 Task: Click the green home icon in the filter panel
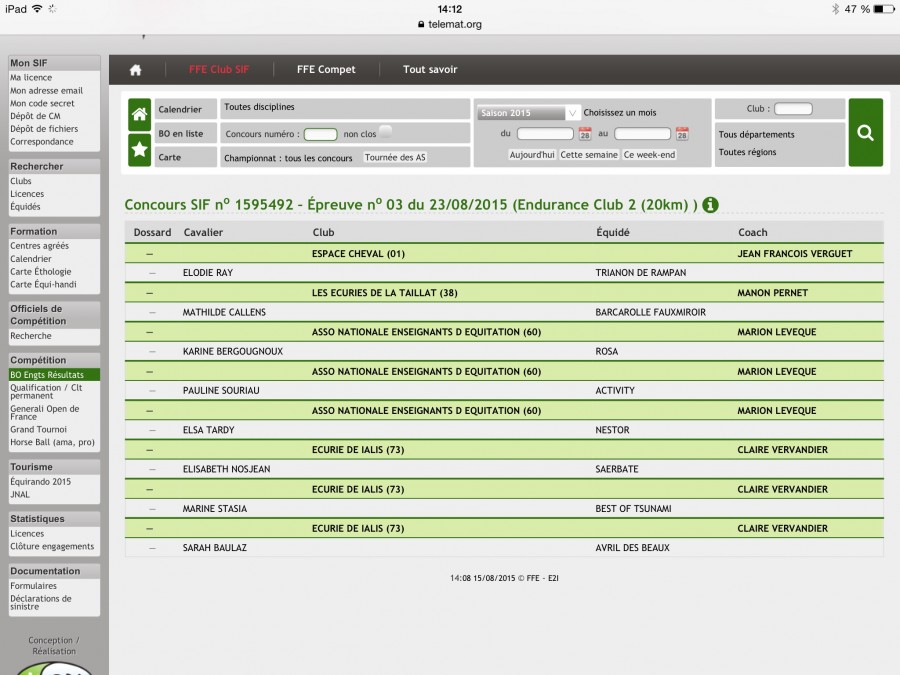139,114
